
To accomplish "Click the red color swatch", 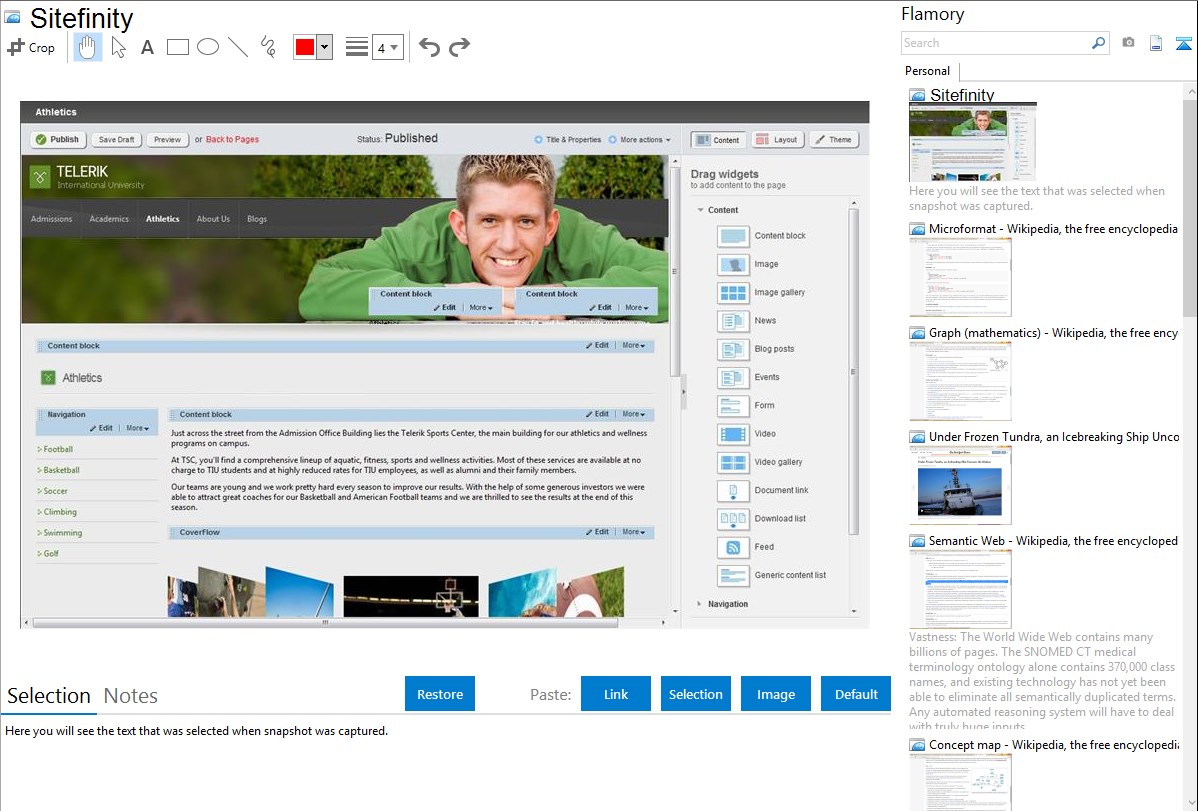I will click(x=305, y=47).
